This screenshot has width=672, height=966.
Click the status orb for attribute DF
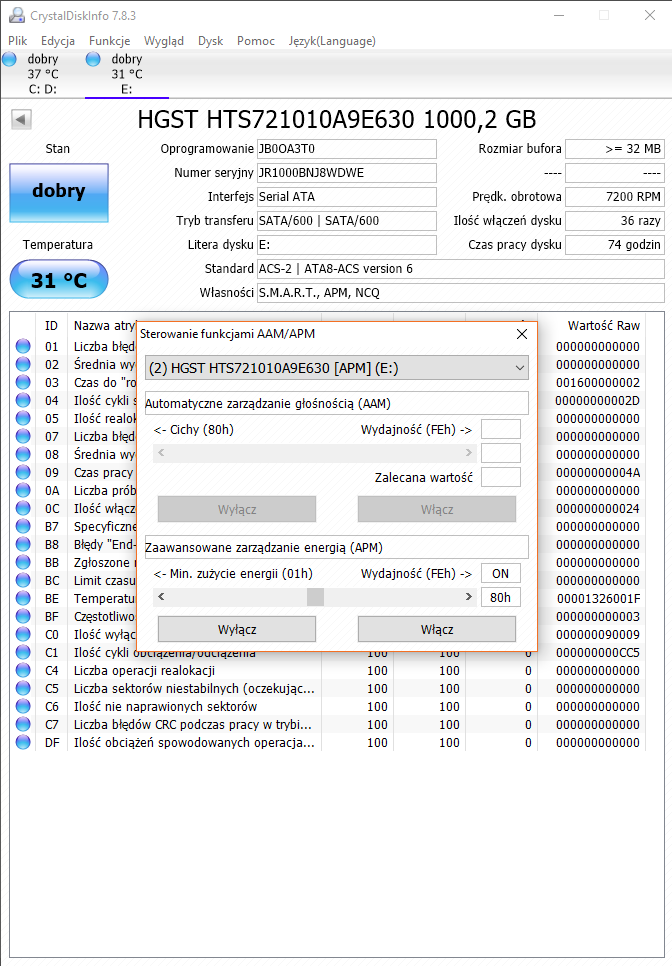[x=23, y=742]
